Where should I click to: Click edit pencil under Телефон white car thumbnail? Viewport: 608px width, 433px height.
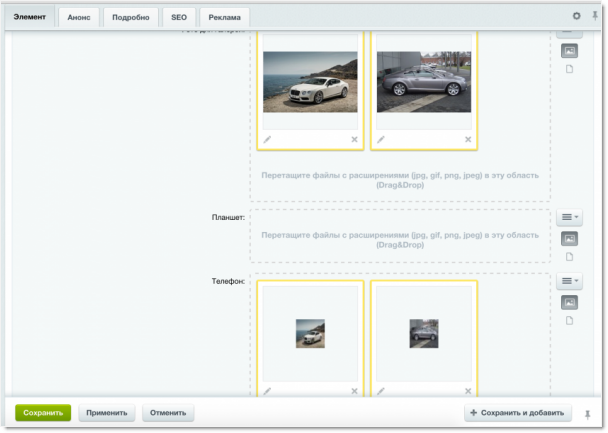(267, 391)
